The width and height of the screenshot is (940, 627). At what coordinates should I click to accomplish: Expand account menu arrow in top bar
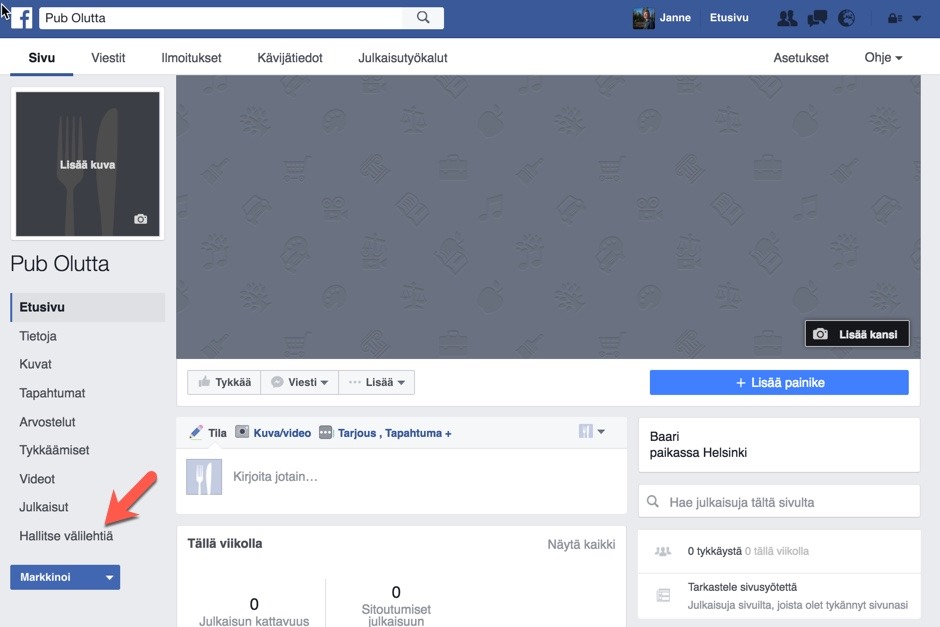[x=917, y=19]
